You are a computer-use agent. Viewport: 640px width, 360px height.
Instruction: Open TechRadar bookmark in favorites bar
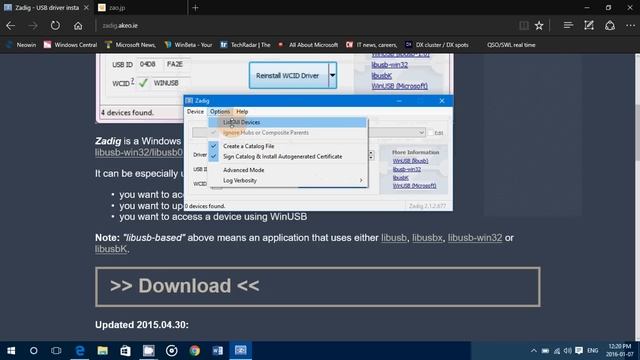click(246, 45)
